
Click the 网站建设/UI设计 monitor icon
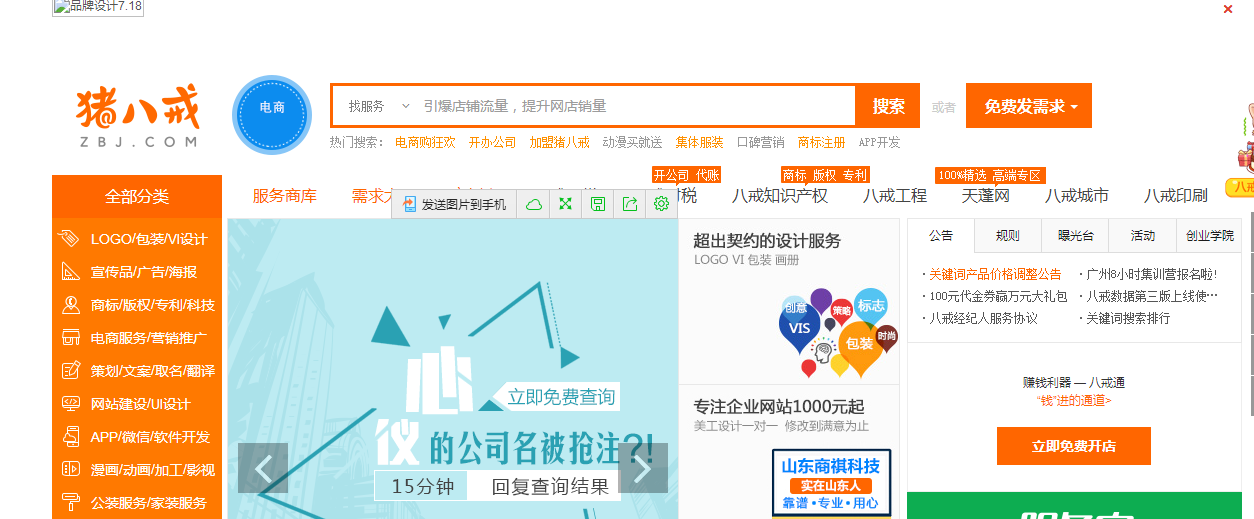tap(70, 404)
